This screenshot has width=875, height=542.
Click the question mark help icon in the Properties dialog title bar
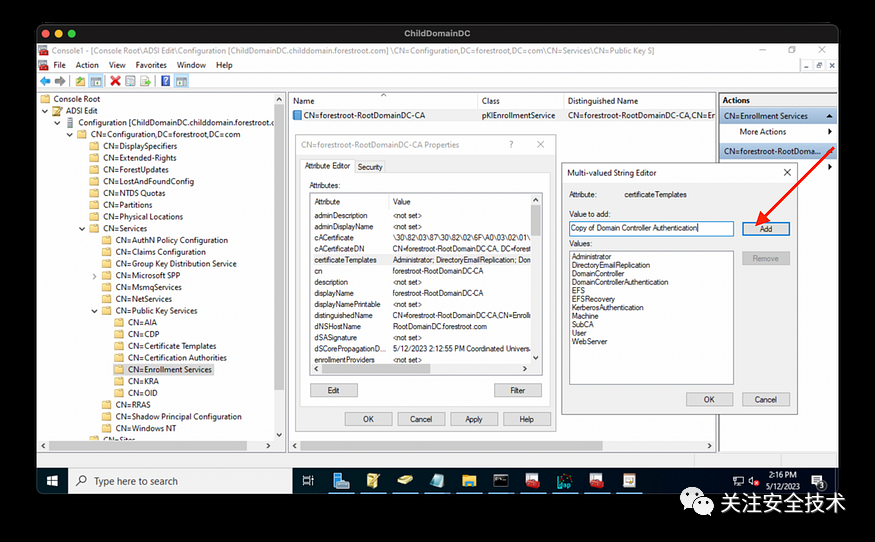click(x=511, y=145)
